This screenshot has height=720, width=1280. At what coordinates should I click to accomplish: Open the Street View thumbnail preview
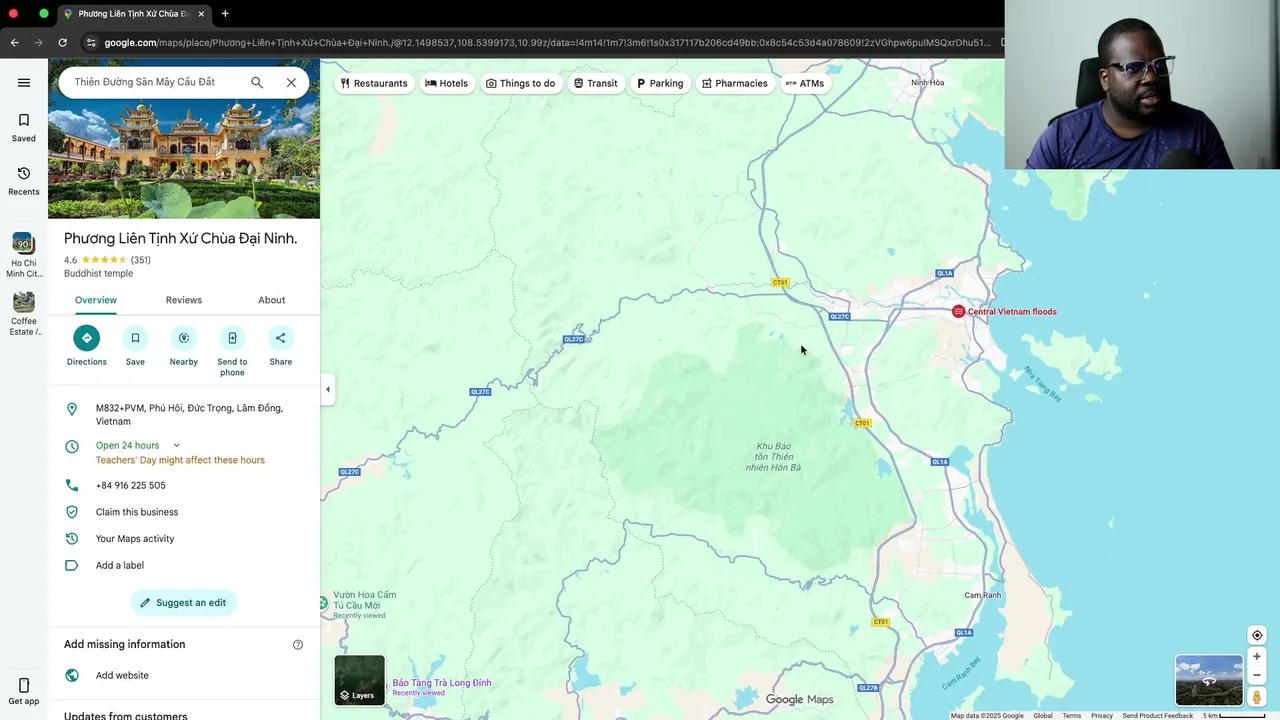coord(1209,680)
